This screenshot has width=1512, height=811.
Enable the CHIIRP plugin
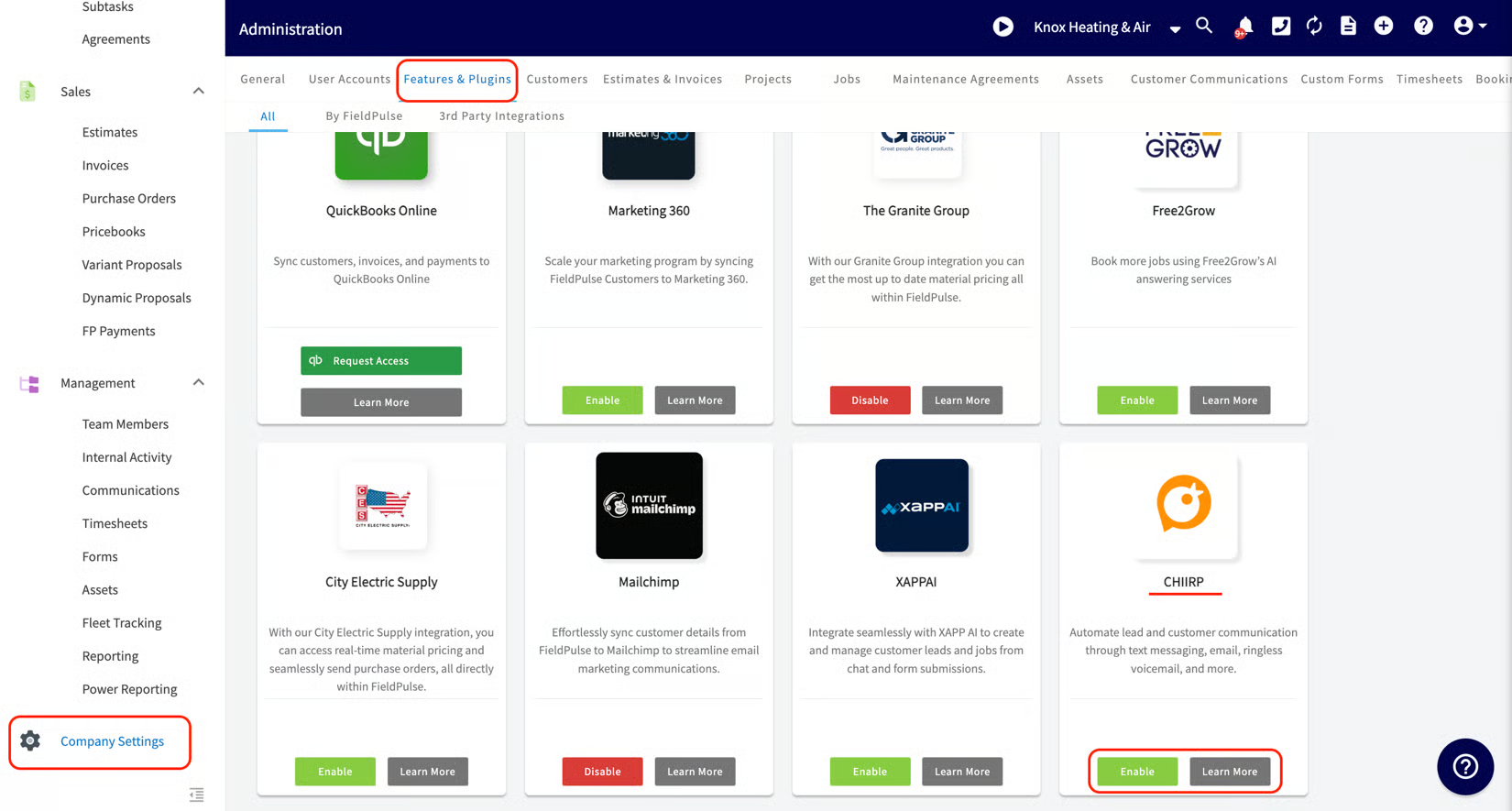1137,771
